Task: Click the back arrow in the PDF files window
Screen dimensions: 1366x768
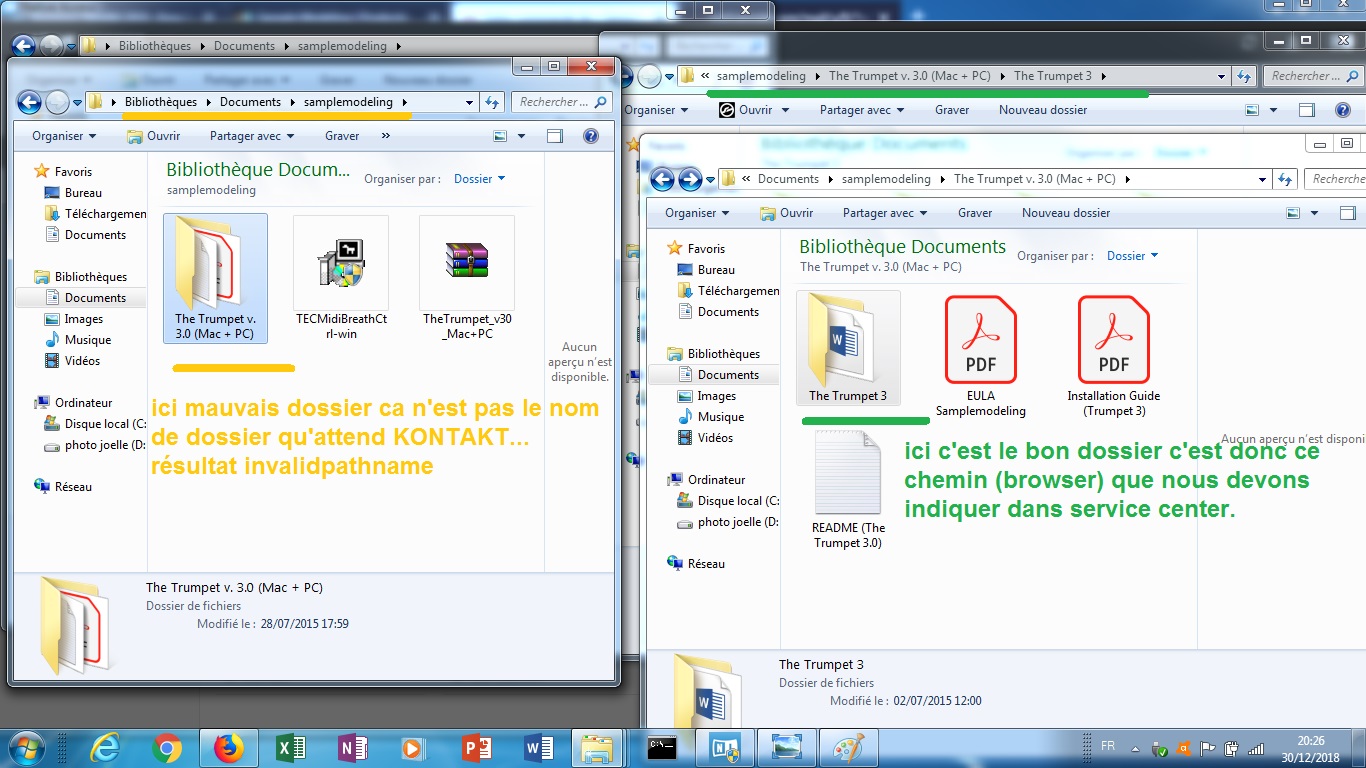Action: tap(662, 179)
